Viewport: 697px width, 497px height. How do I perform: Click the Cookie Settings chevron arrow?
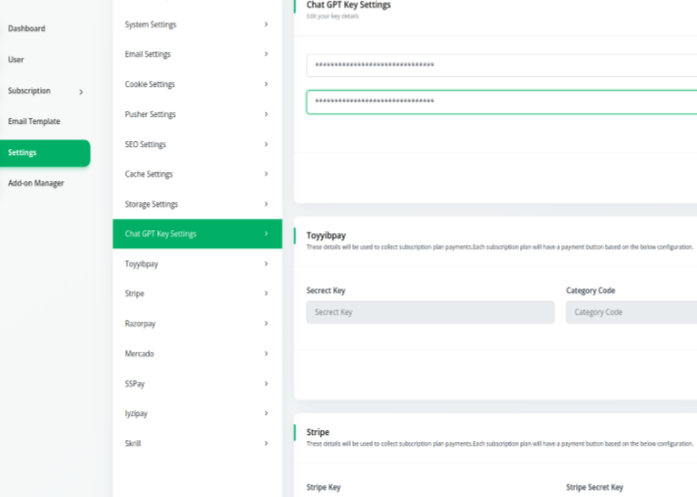click(266, 84)
